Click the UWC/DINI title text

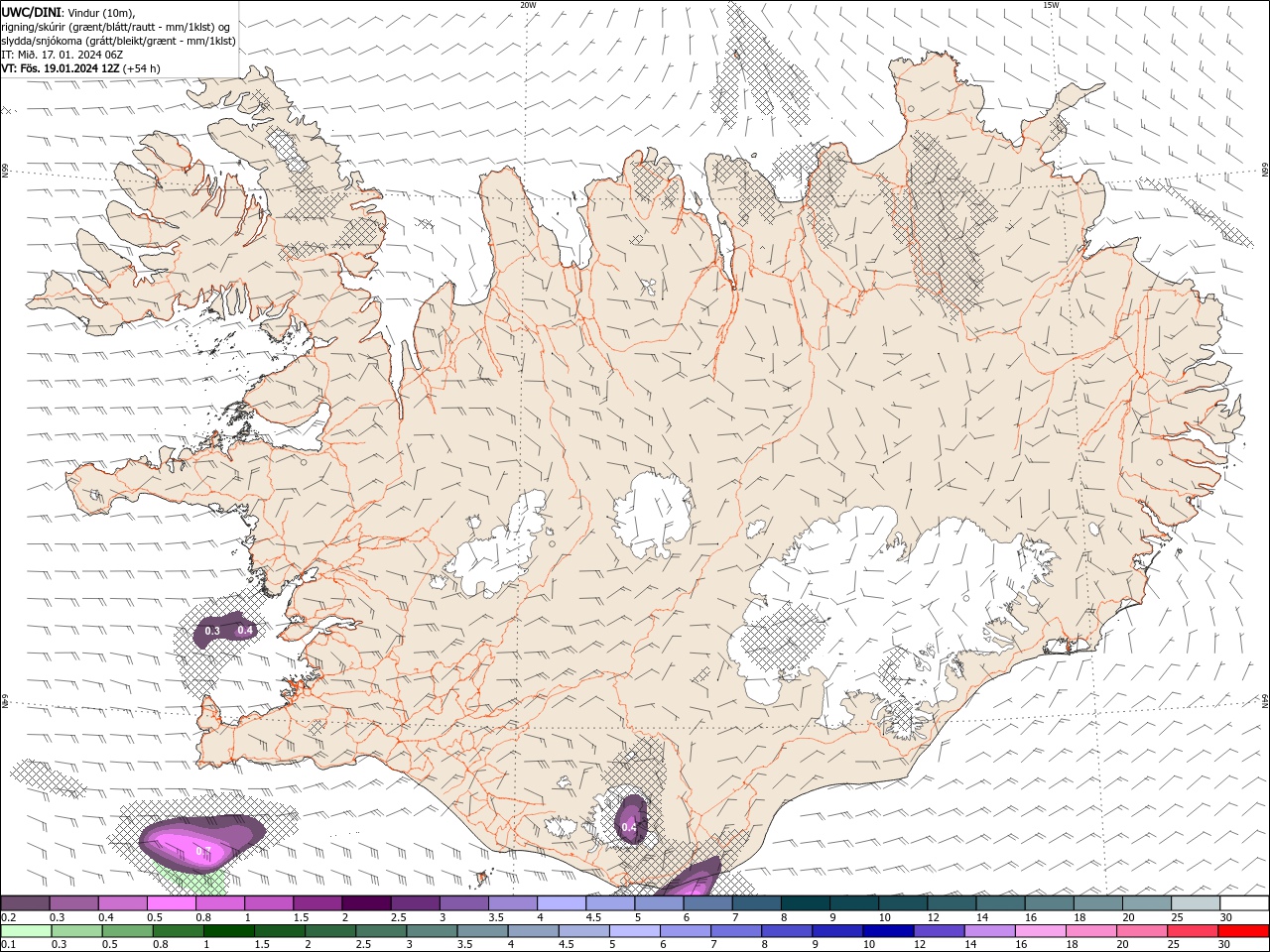pos(30,12)
